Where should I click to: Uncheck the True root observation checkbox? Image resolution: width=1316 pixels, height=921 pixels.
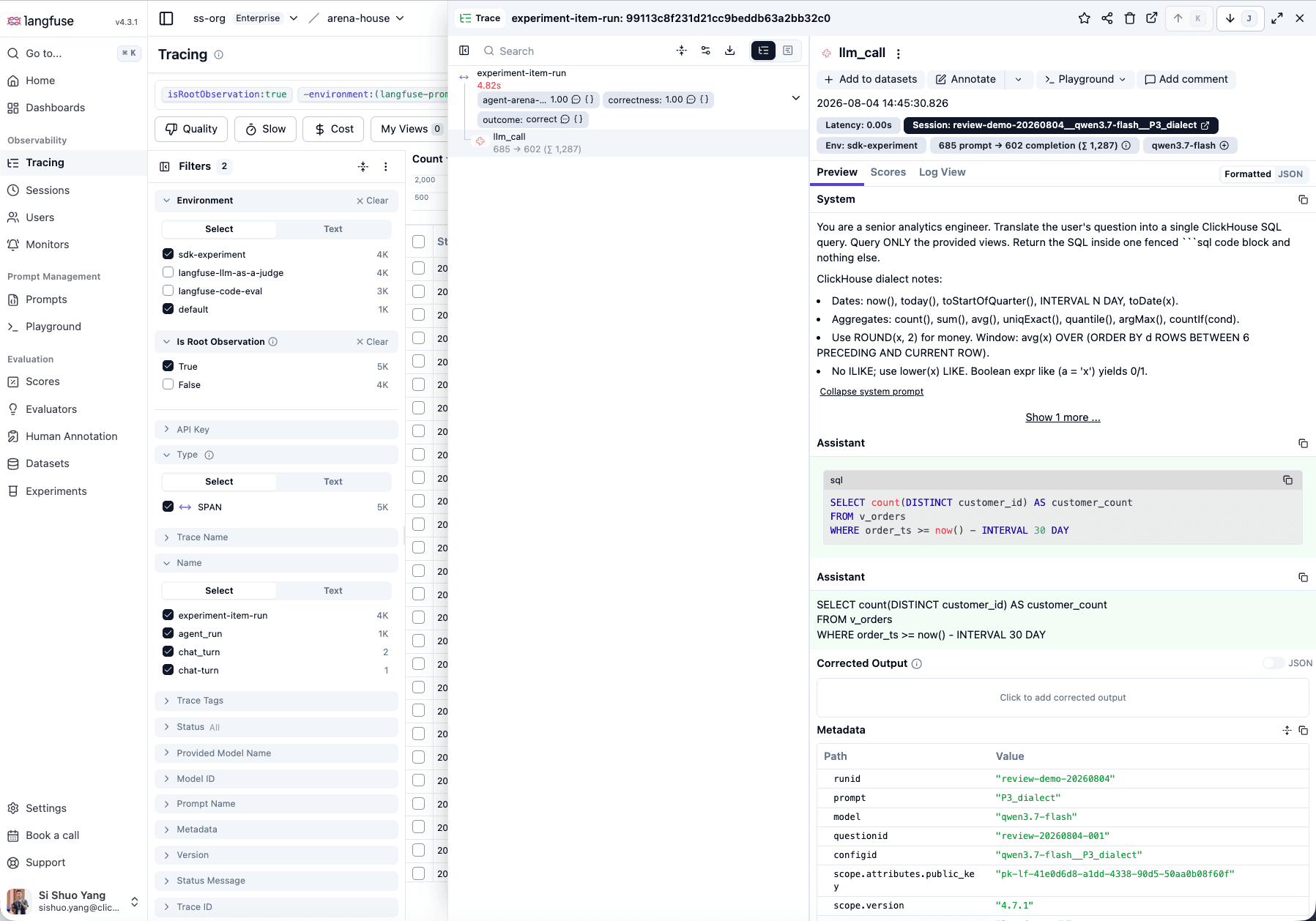coord(168,366)
